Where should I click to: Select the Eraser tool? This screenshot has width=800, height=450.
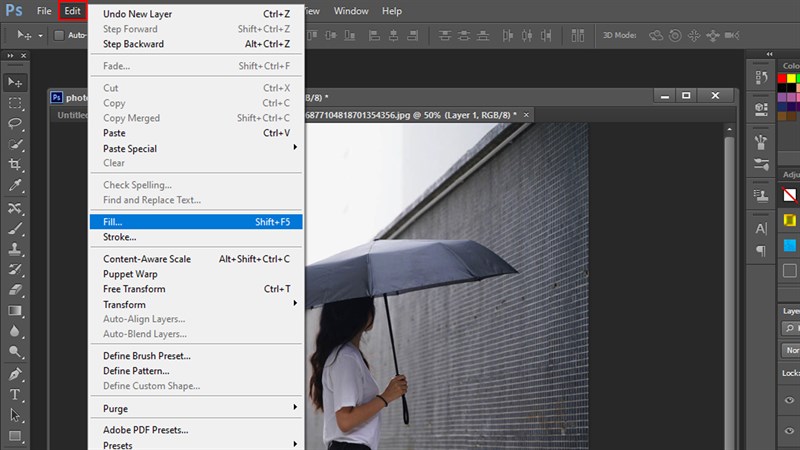pos(15,290)
